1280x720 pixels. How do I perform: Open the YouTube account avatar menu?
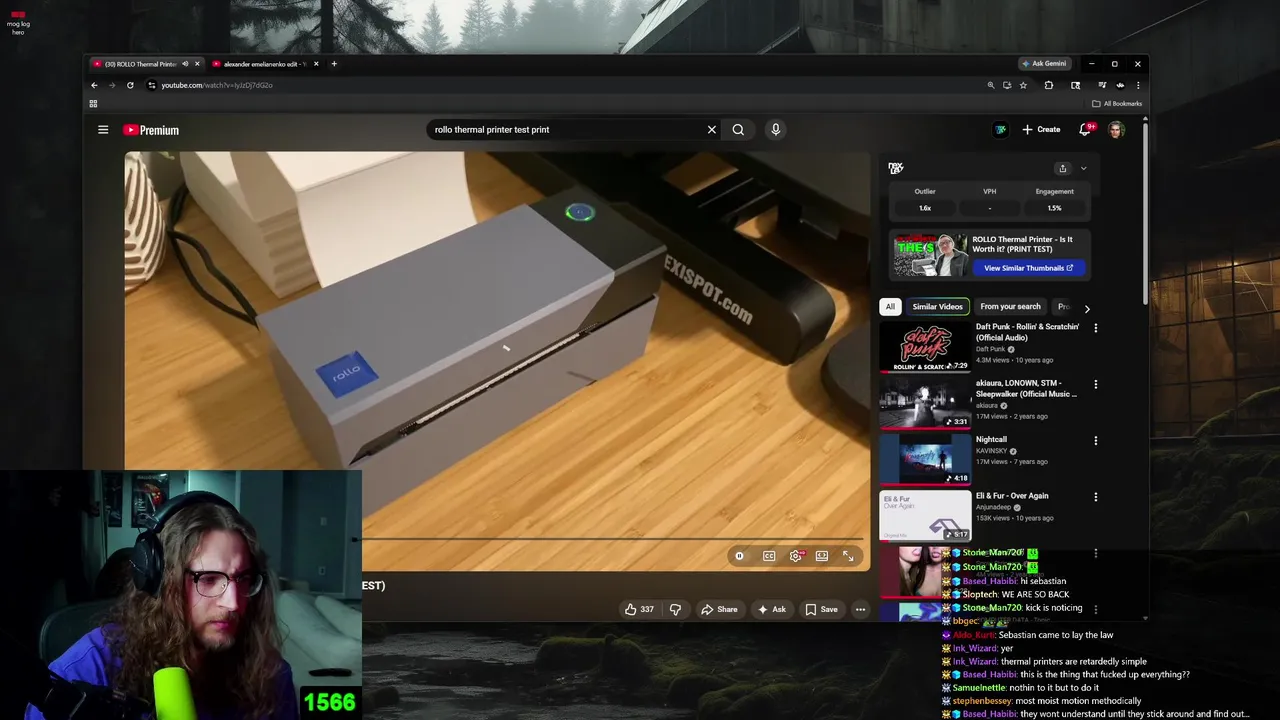(x=1117, y=129)
